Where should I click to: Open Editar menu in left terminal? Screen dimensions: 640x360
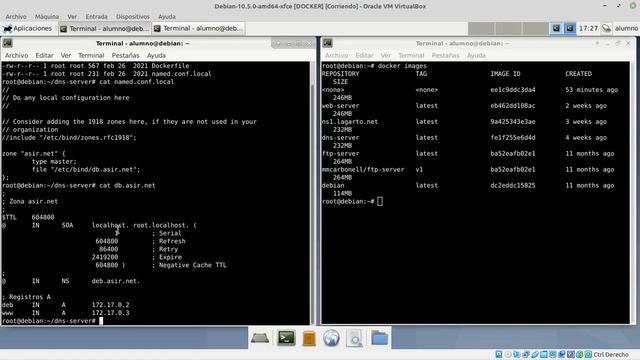coord(44,56)
